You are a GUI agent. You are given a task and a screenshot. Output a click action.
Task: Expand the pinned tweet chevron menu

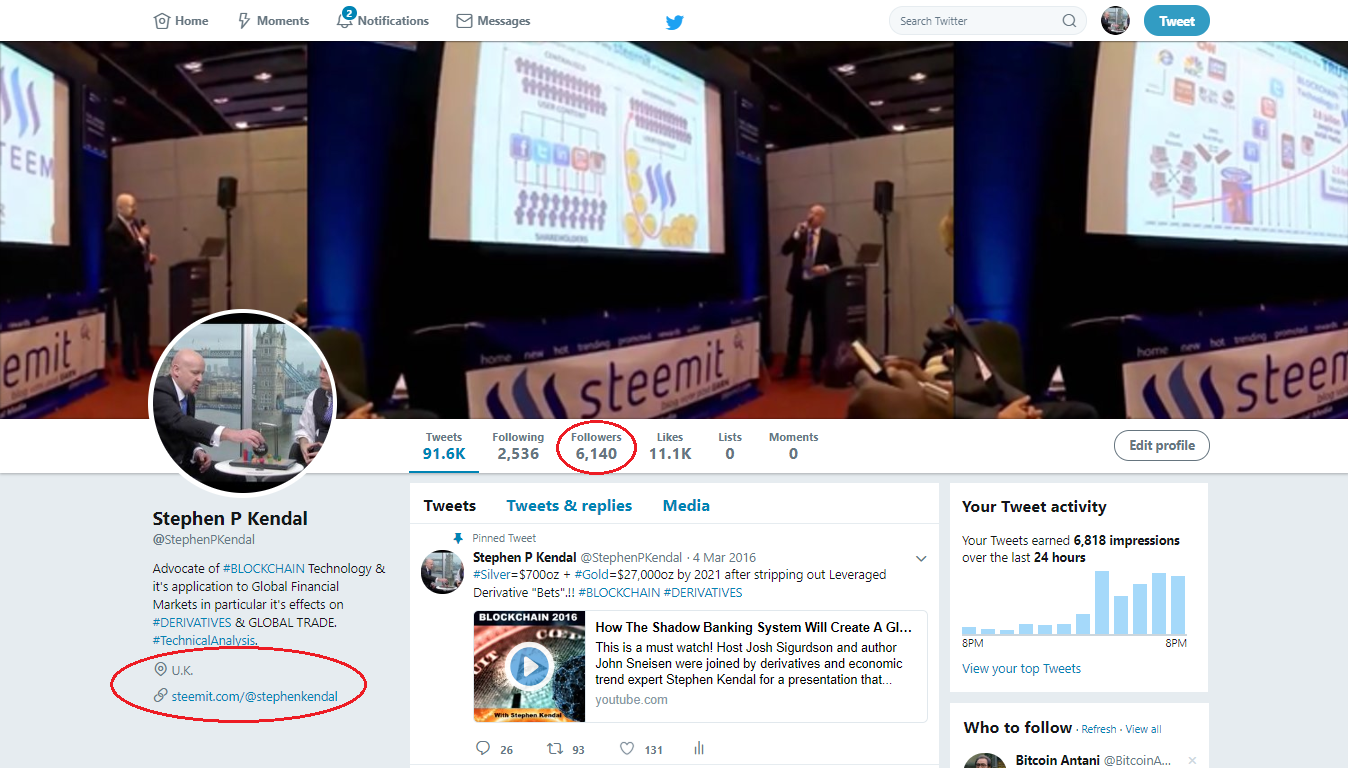pos(921,558)
